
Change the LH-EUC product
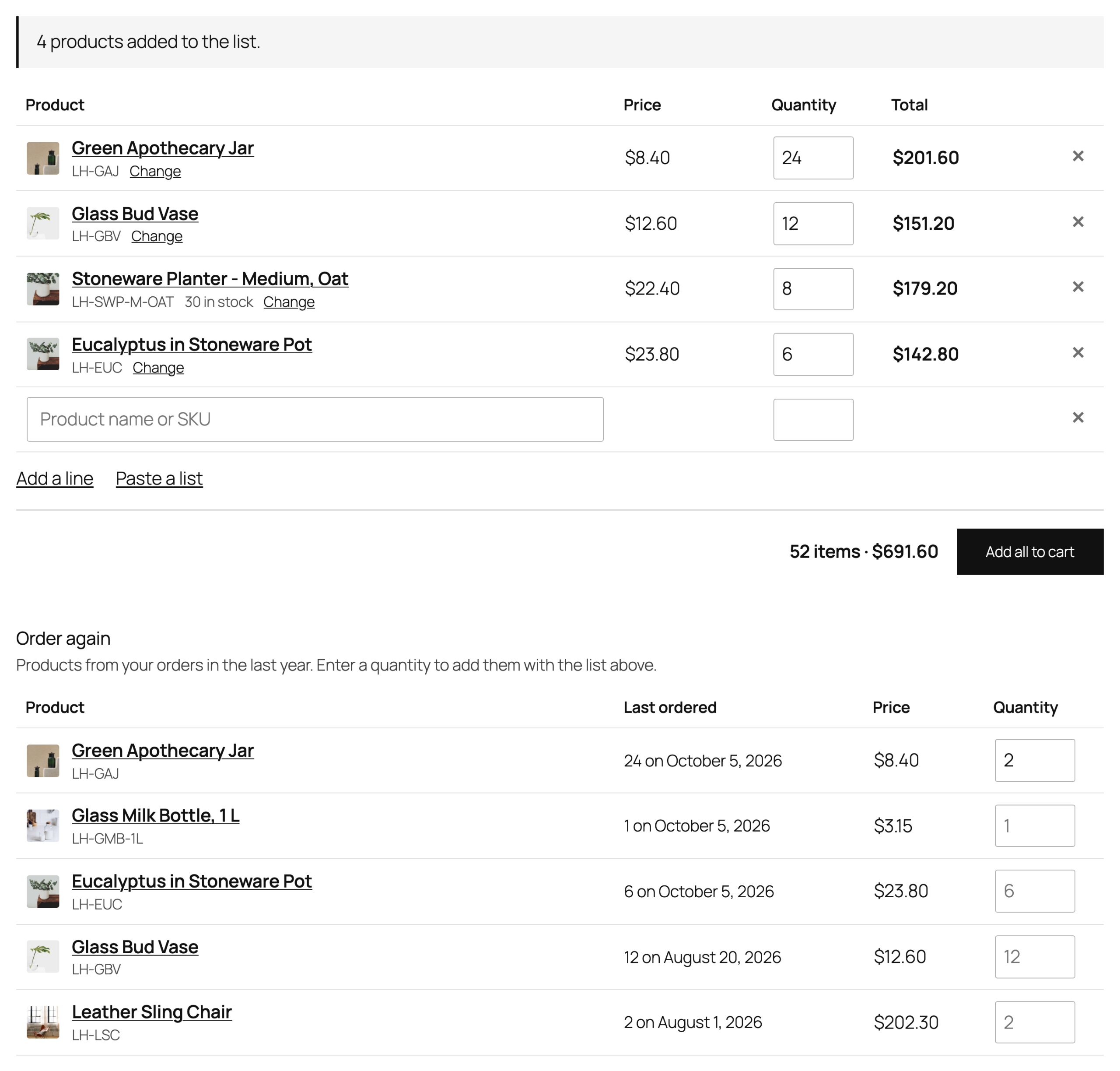point(158,368)
